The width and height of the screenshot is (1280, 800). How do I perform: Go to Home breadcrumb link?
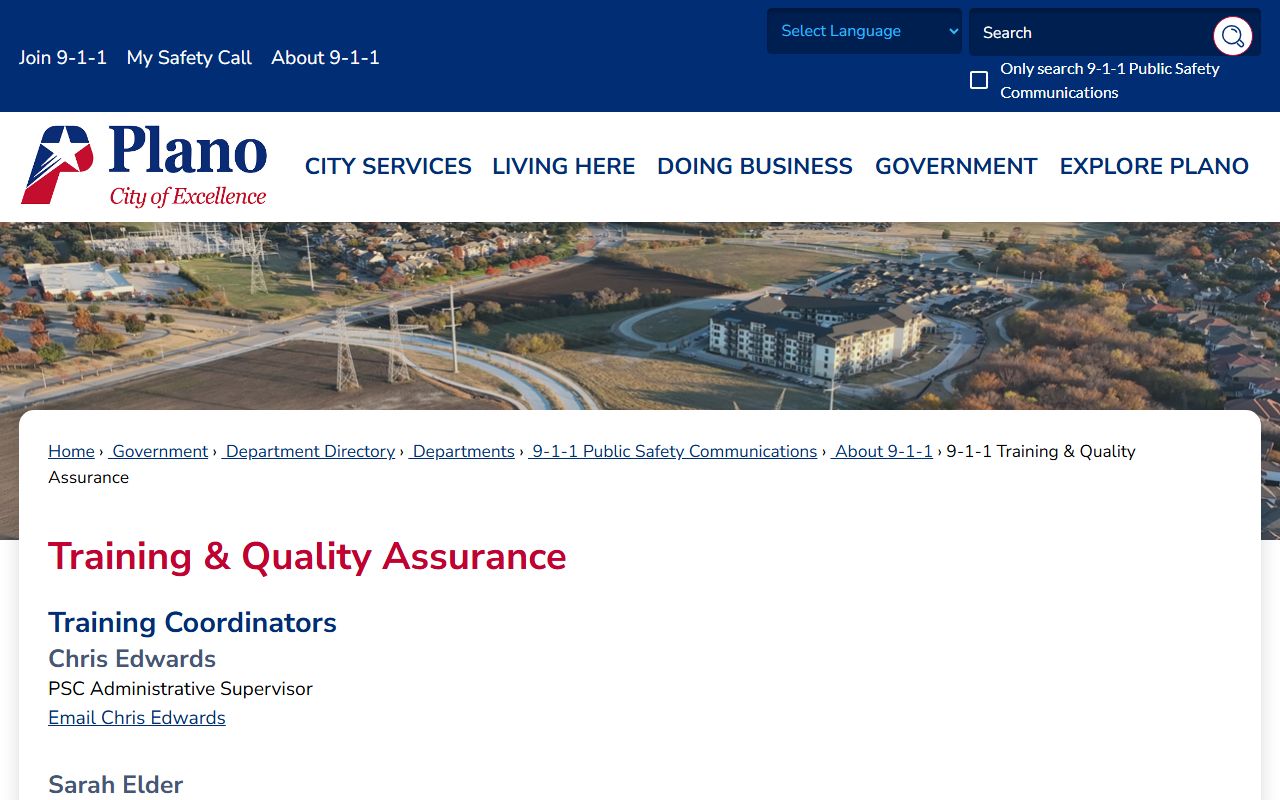(71, 451)
